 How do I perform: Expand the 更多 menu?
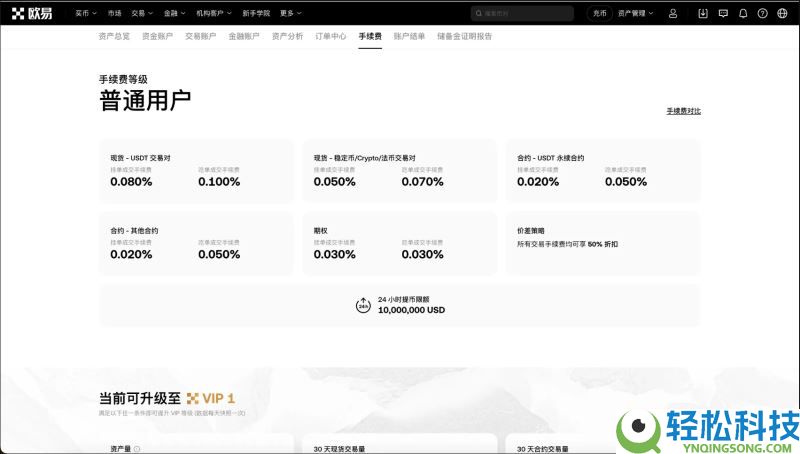[x=290, y=14]
